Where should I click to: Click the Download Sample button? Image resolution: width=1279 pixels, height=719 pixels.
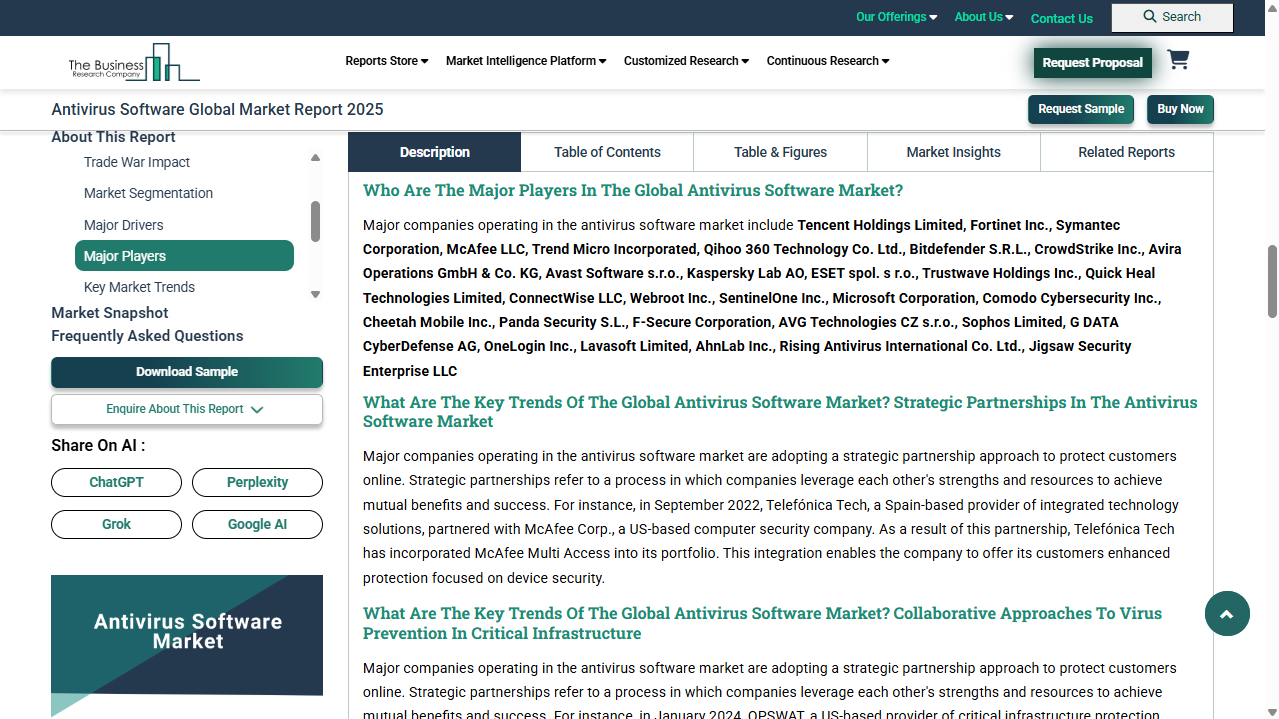(187, 372)
